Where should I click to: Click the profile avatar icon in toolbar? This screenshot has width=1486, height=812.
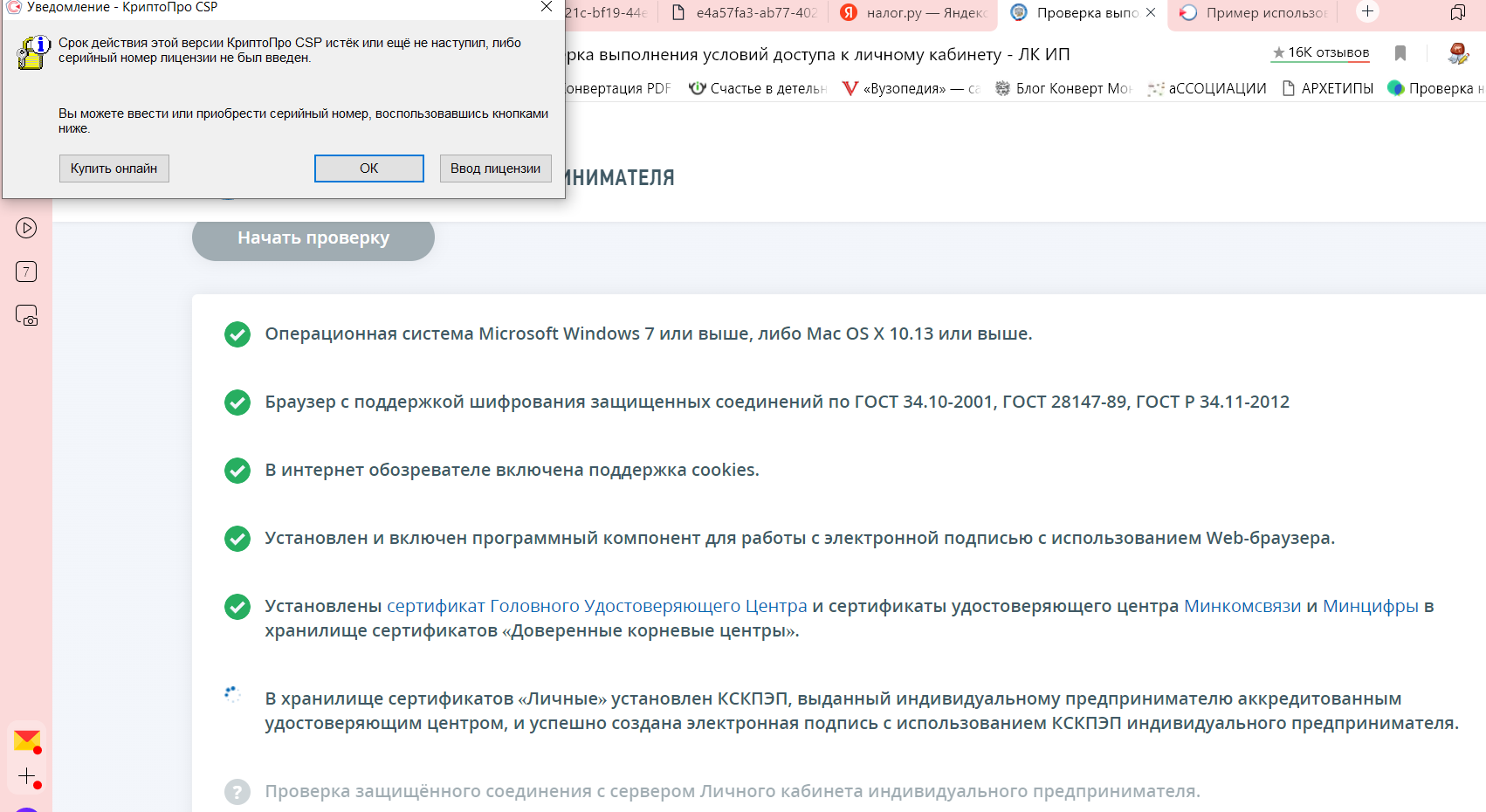point(1458,53)
